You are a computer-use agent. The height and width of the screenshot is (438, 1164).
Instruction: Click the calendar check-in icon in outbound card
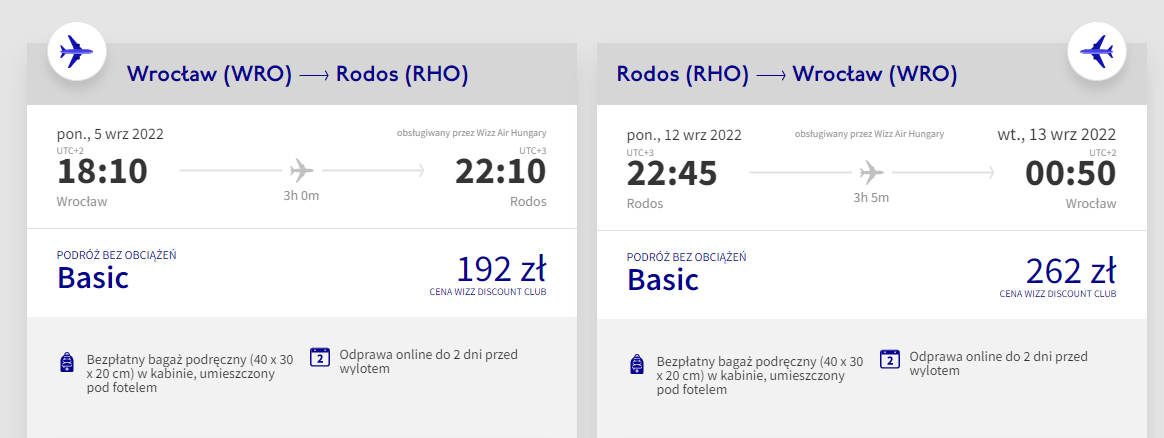coord(320,357)
